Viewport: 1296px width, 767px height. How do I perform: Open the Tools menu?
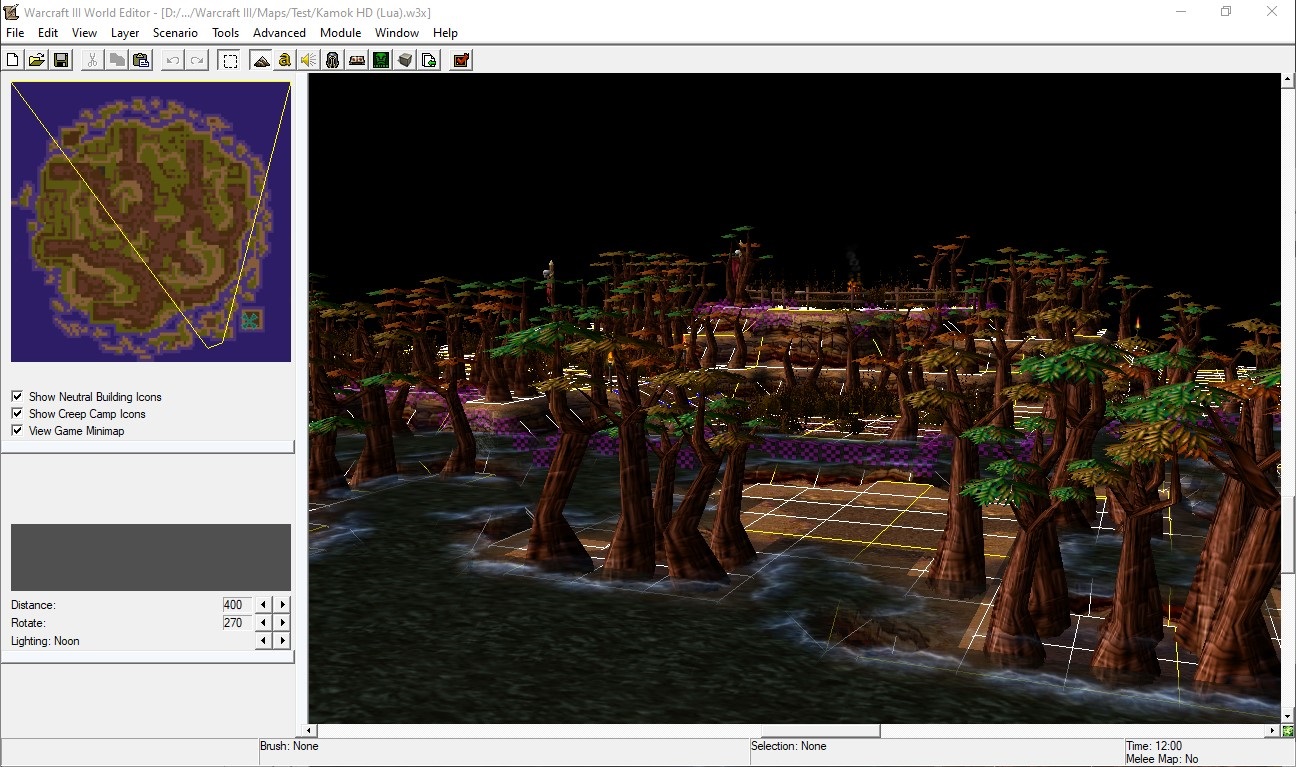click(226, 33)
